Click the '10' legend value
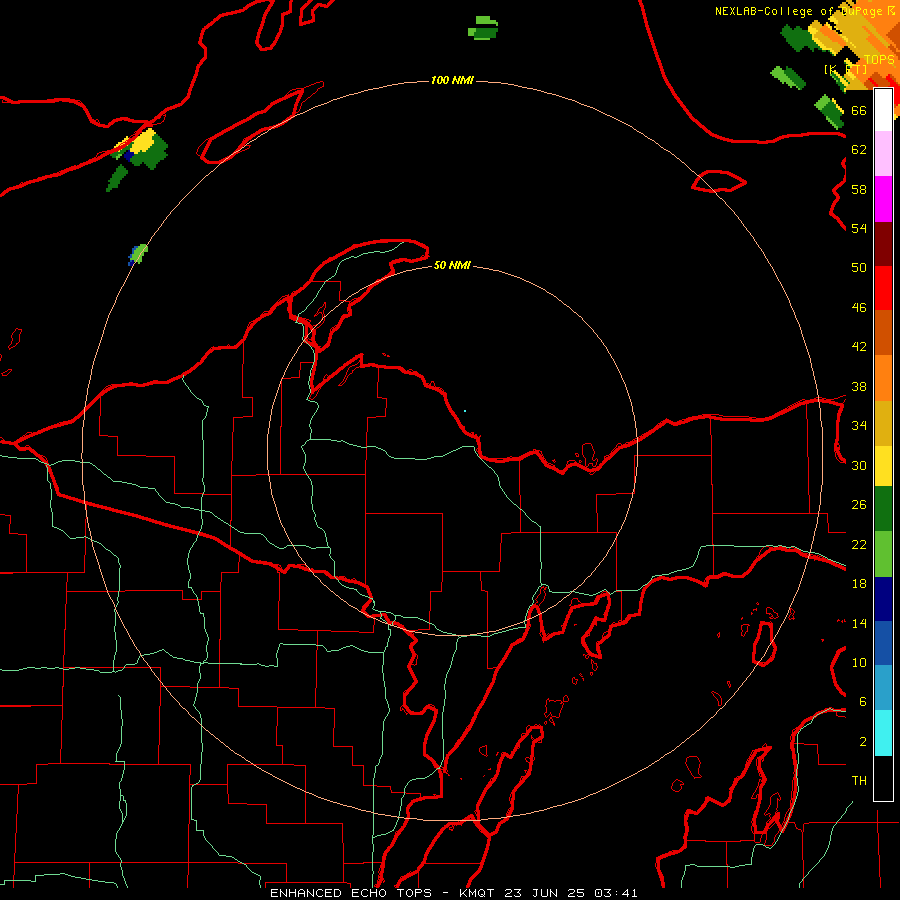900x900 pixels. pyautogui.click(x=859, y=662)
